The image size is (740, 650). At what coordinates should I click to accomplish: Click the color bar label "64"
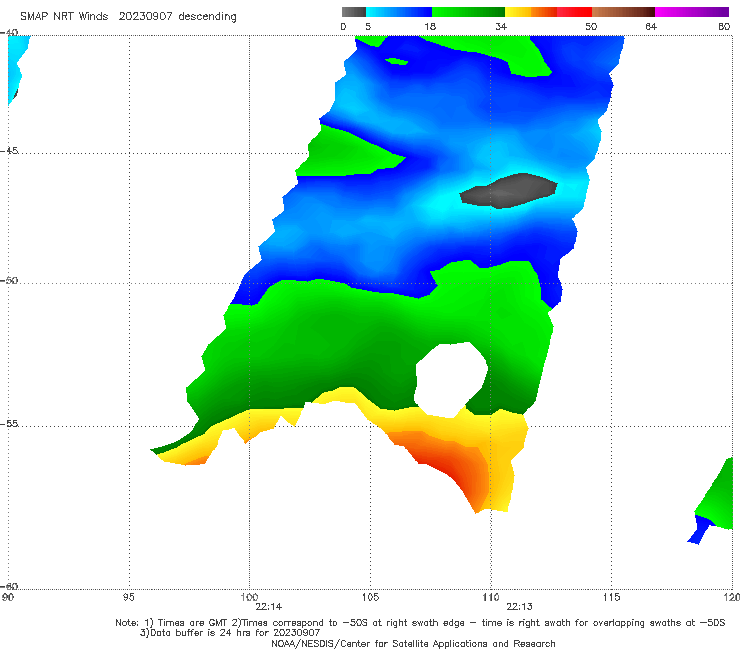pyautogui.click(x=651, y=27)
